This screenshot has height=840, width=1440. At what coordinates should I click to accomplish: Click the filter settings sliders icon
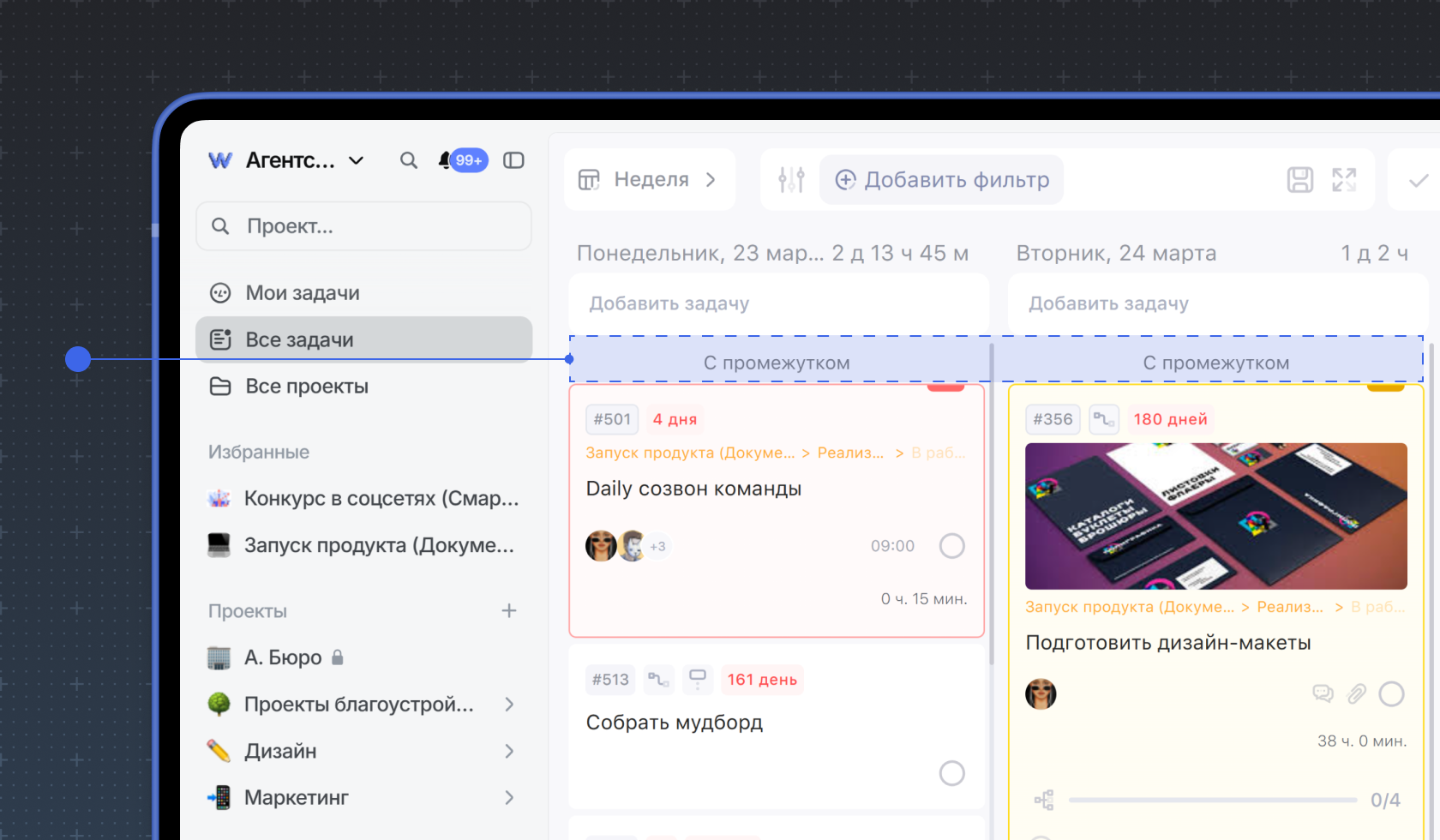[x=790, y=180]
